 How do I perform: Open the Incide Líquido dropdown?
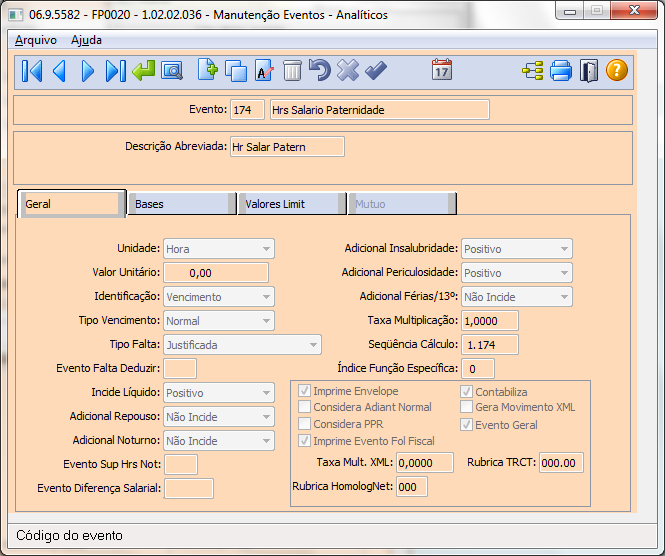pyautogui.click(x=219, y=393)
